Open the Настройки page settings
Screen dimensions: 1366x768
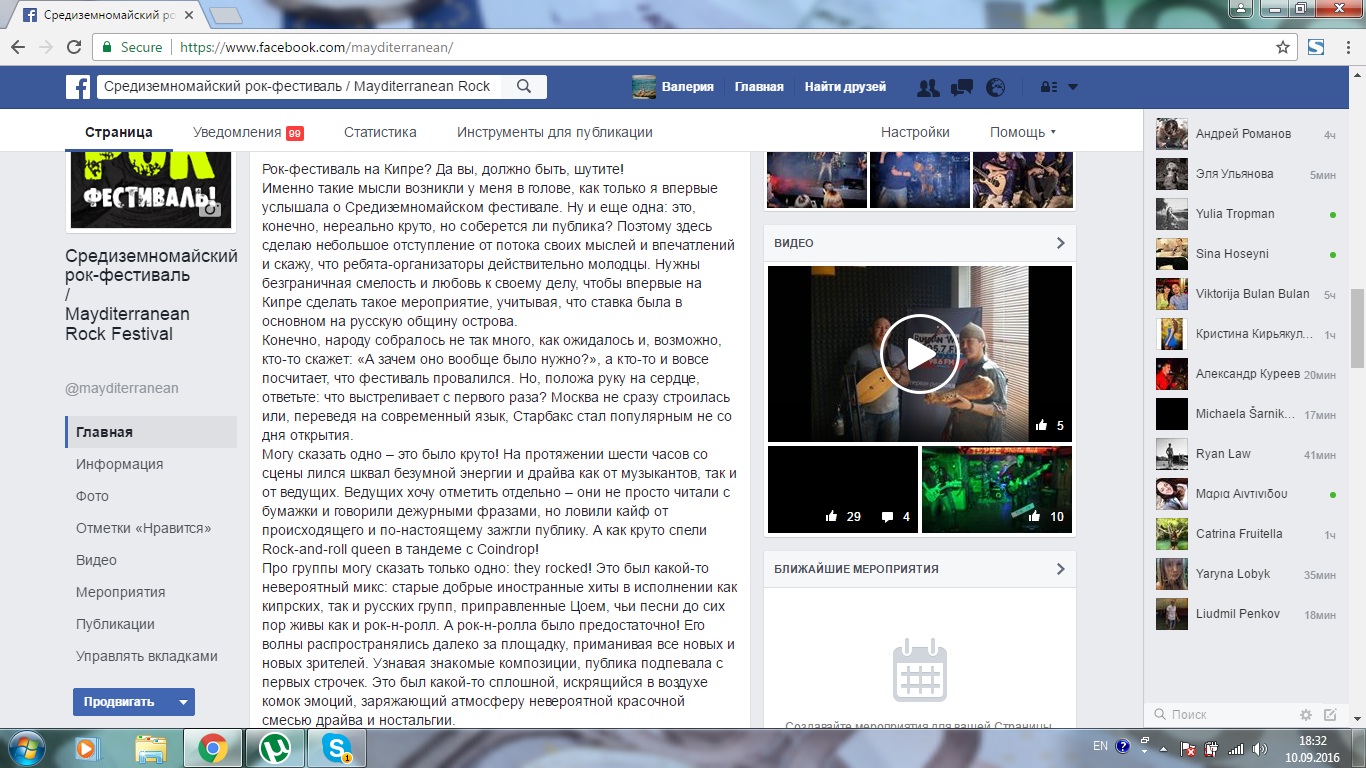click(915, 132)
